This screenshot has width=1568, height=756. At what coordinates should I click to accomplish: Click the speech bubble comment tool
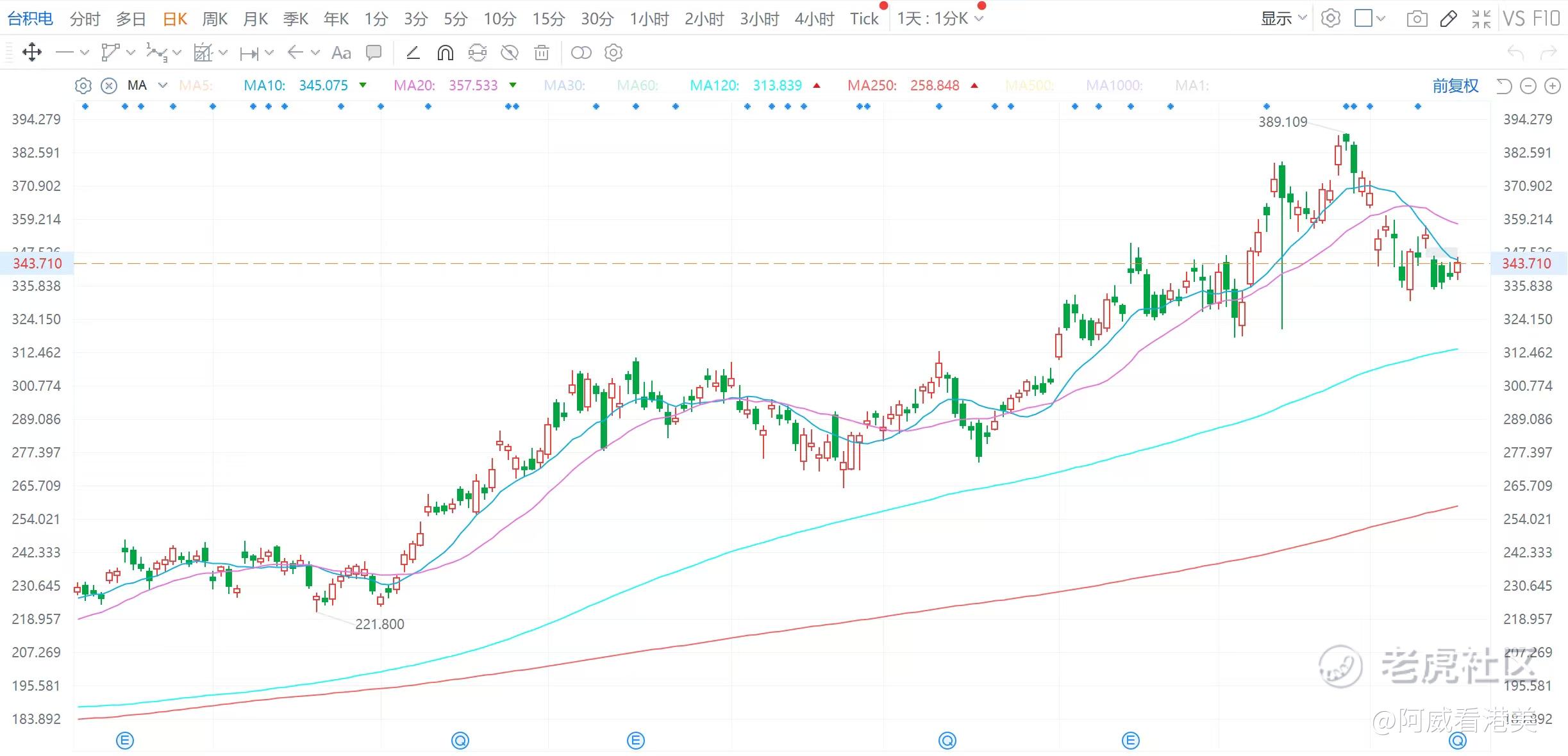[x=374, y=53]
